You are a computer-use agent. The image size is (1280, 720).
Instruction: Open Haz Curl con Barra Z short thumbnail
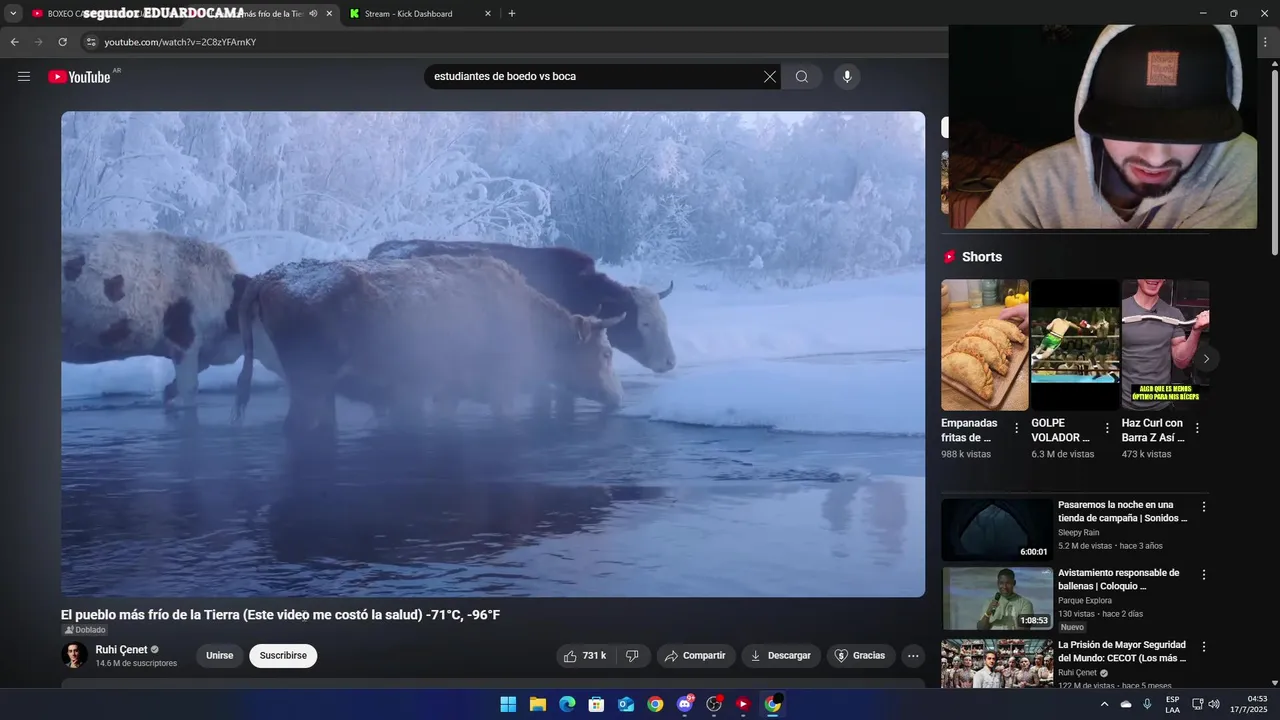[x=1165, y=345]
